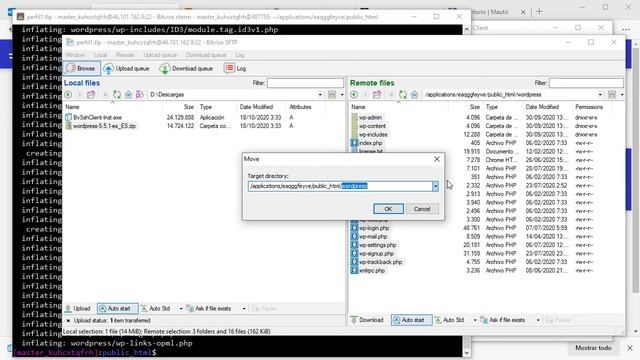640x360 pixels.
Task: Open the local path D:\Descargas dropdown
Action: click(x=320, y=95)
